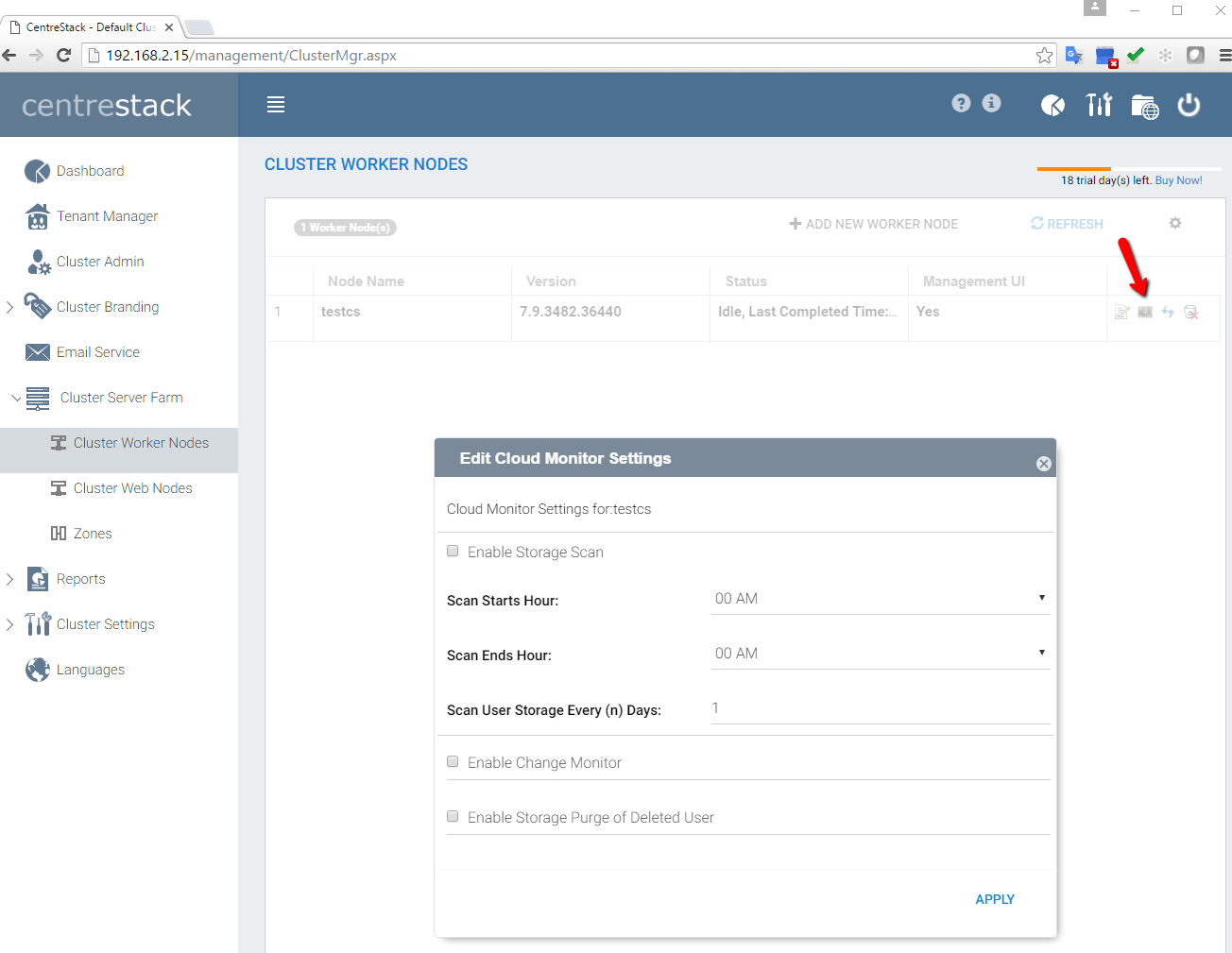Open cloud monitor settings icon for testcs
This screenshot has width=1232, height=953.
point(1145,312)
